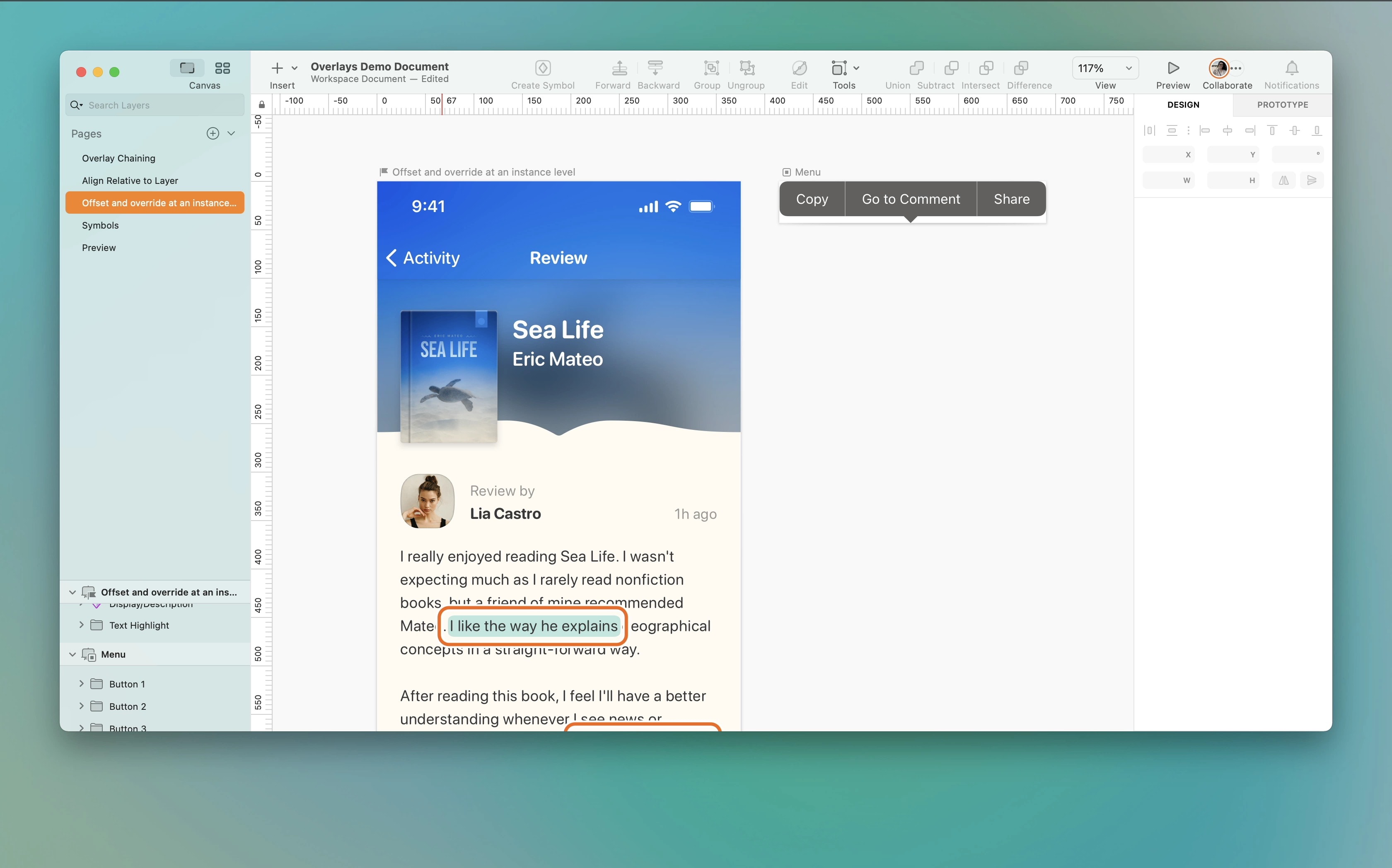
Task: Click the Preview play button
Action: tap(1173, 68)
